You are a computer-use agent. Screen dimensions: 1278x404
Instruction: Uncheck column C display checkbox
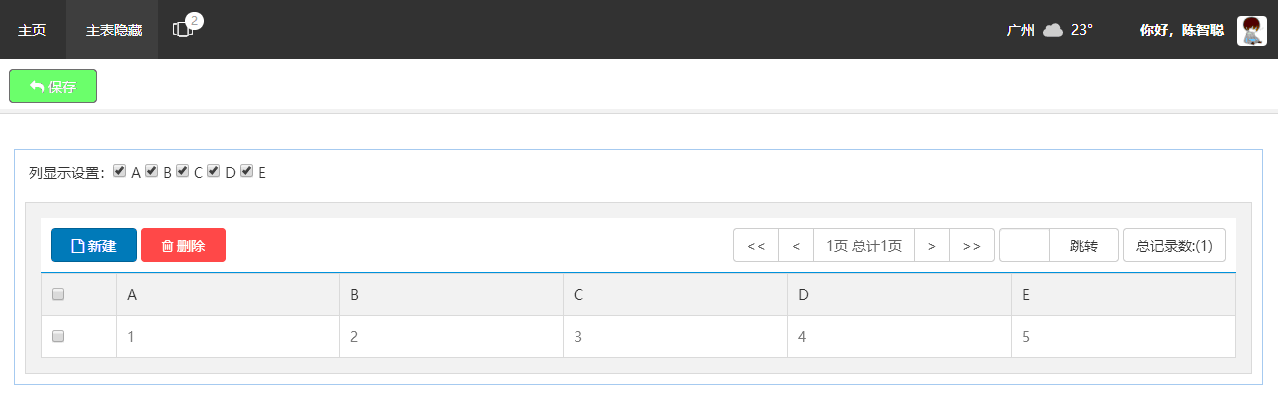[183, 171]
